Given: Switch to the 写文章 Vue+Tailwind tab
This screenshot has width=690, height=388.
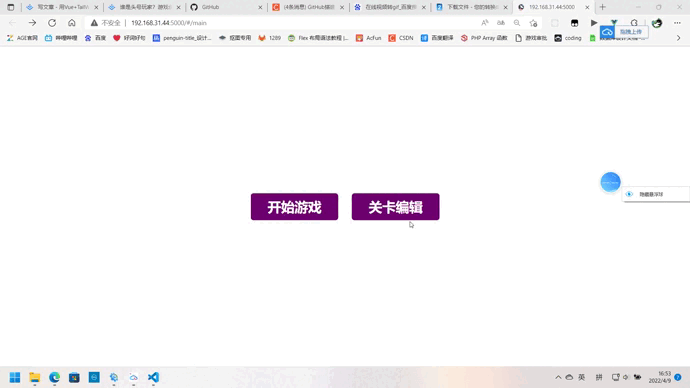Looking at the screenshot, I should pos(62,7).
